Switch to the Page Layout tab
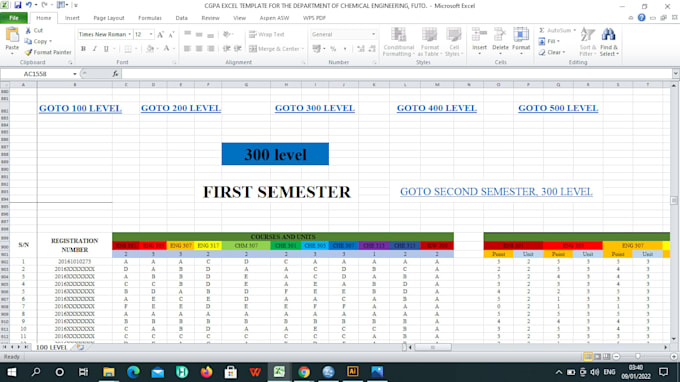 tap(109, 18)
